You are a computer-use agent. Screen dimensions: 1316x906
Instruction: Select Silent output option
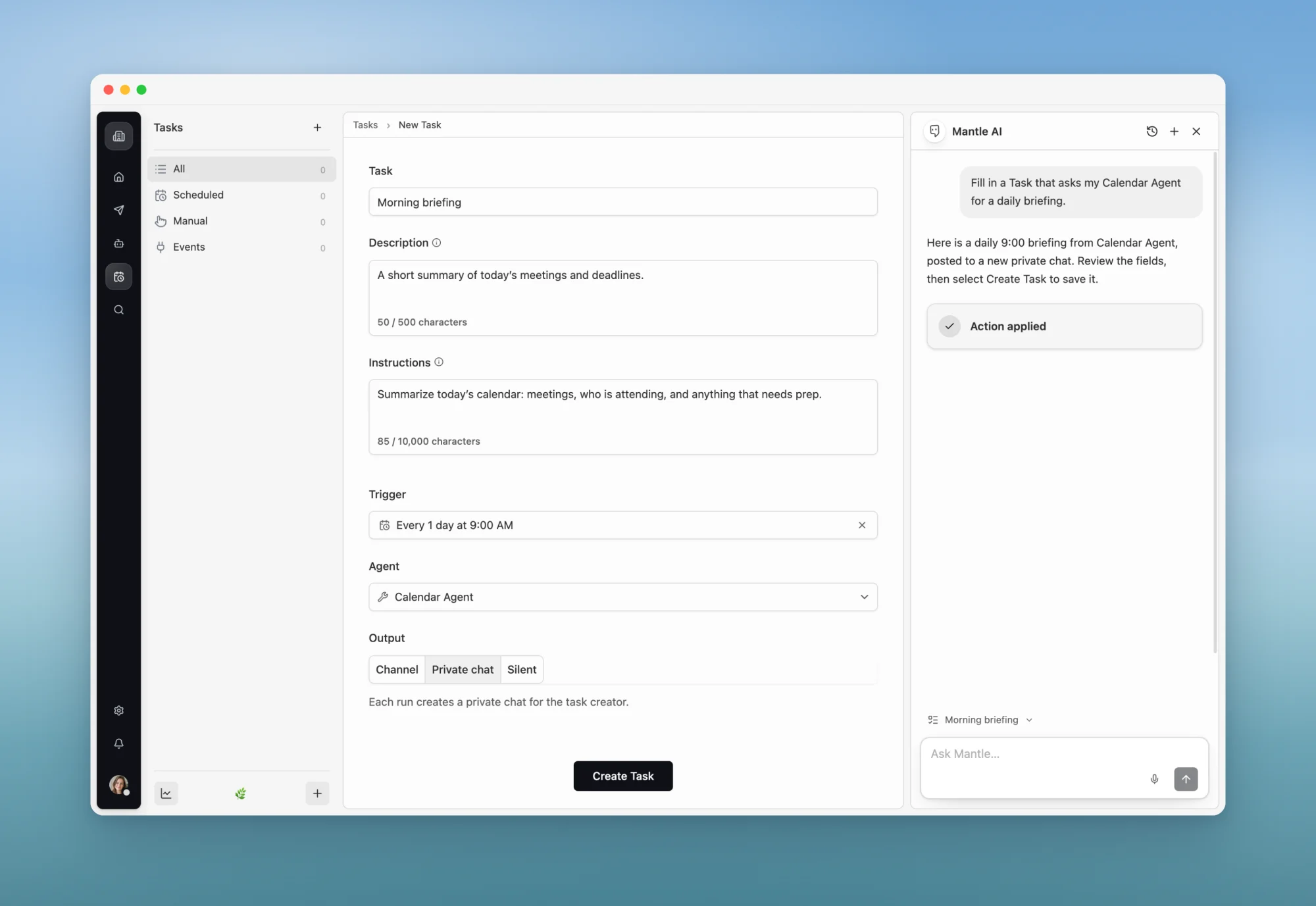click(x=522, y=670)
